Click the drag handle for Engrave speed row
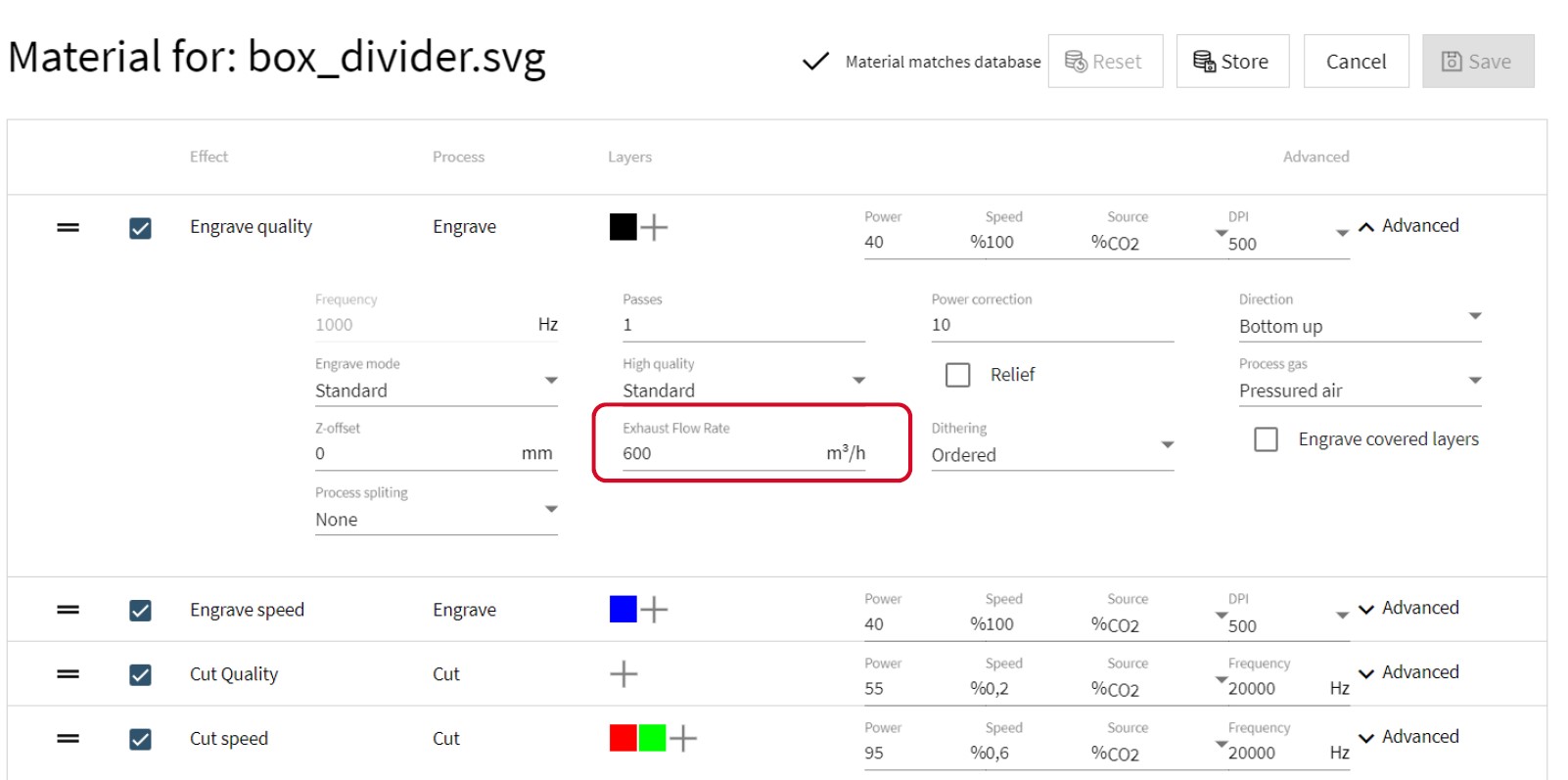 [x=68, y=610]
